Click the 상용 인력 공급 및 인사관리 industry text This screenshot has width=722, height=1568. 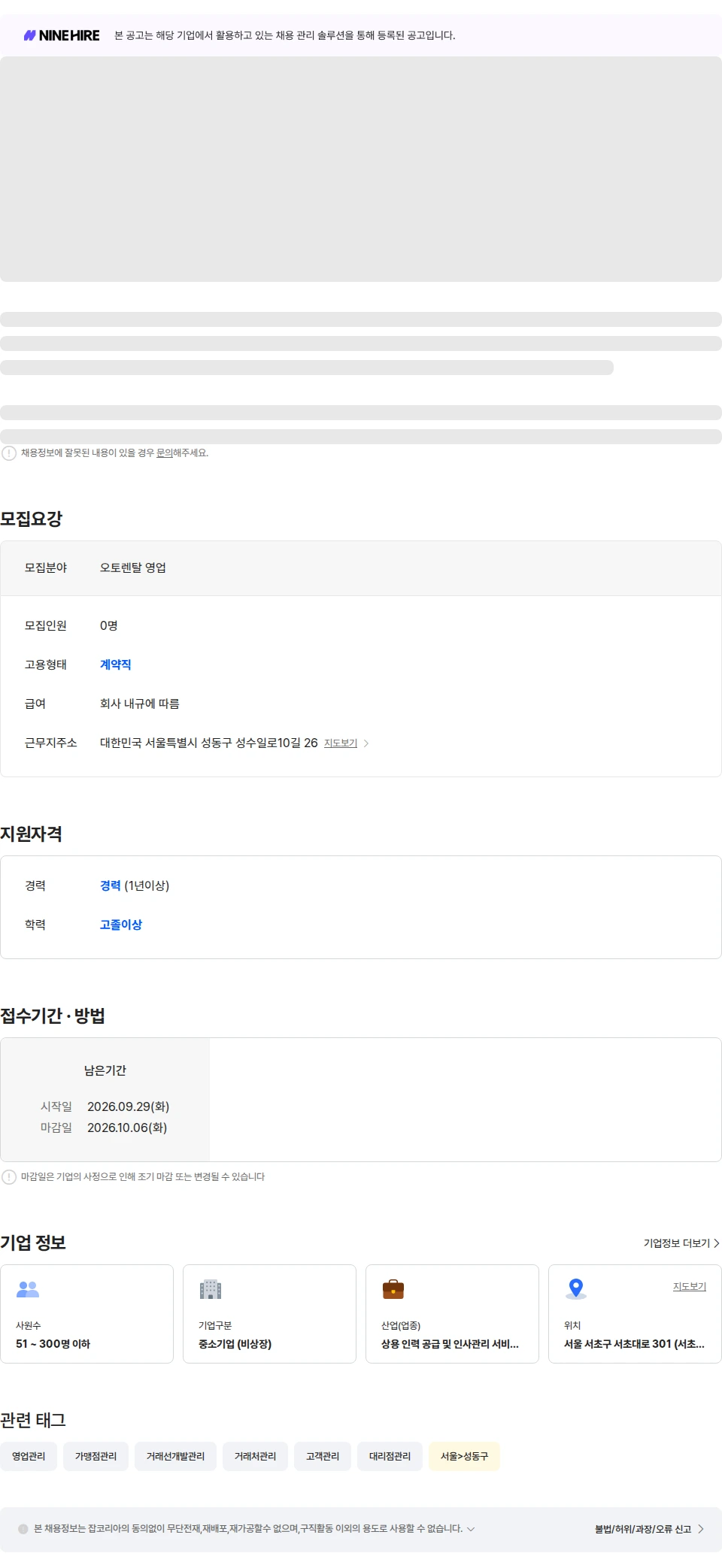(450, 1344)
